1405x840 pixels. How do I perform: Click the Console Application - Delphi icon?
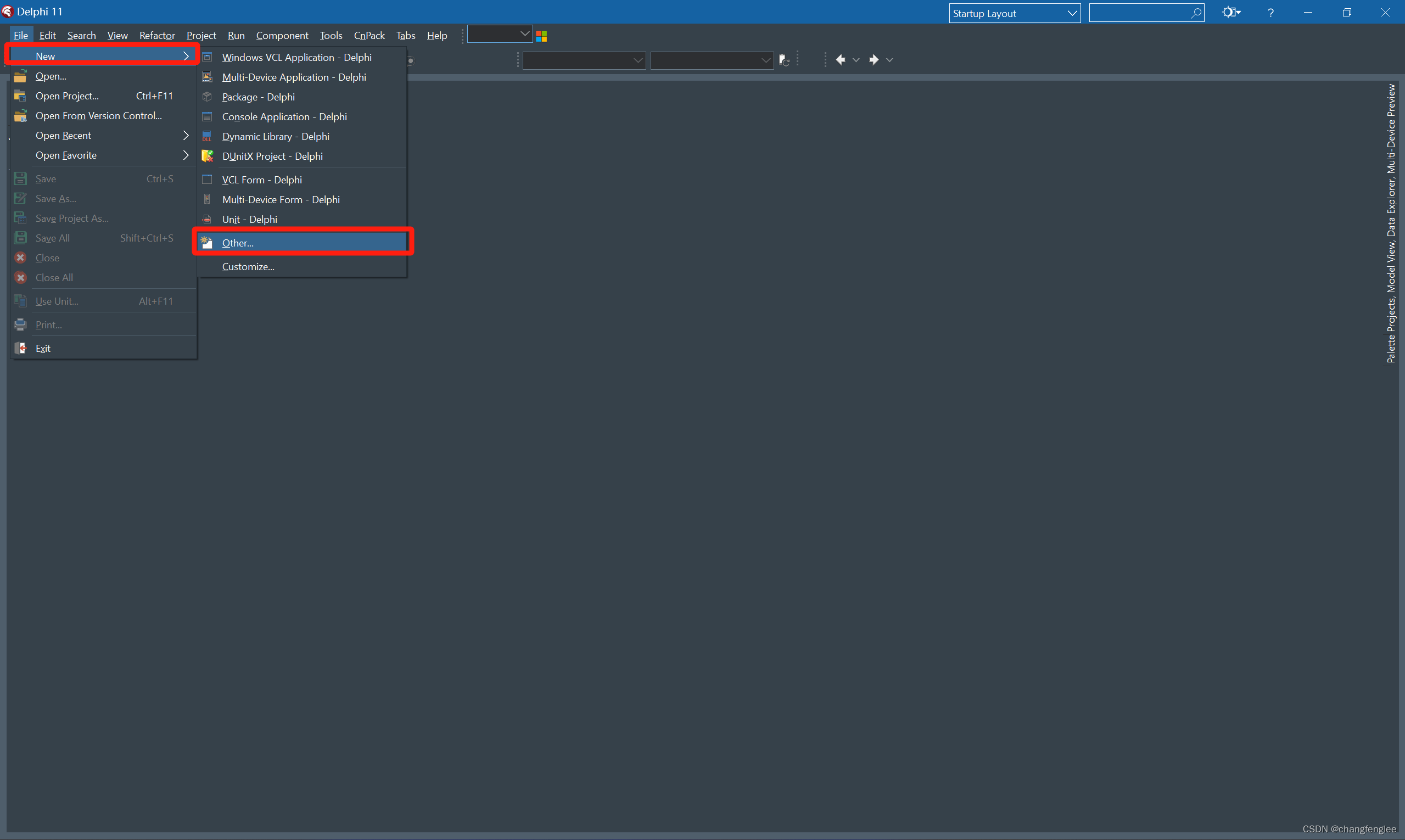[x=206, y=116]
